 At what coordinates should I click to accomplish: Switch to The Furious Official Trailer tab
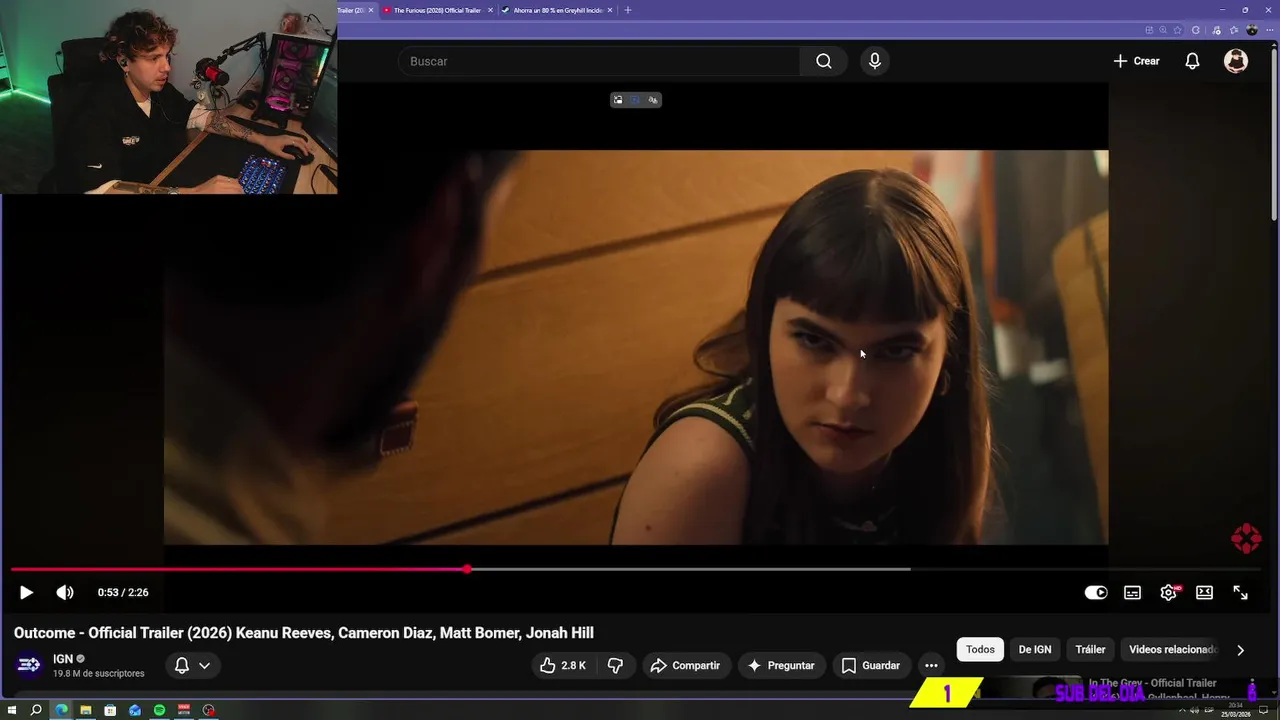437,10
